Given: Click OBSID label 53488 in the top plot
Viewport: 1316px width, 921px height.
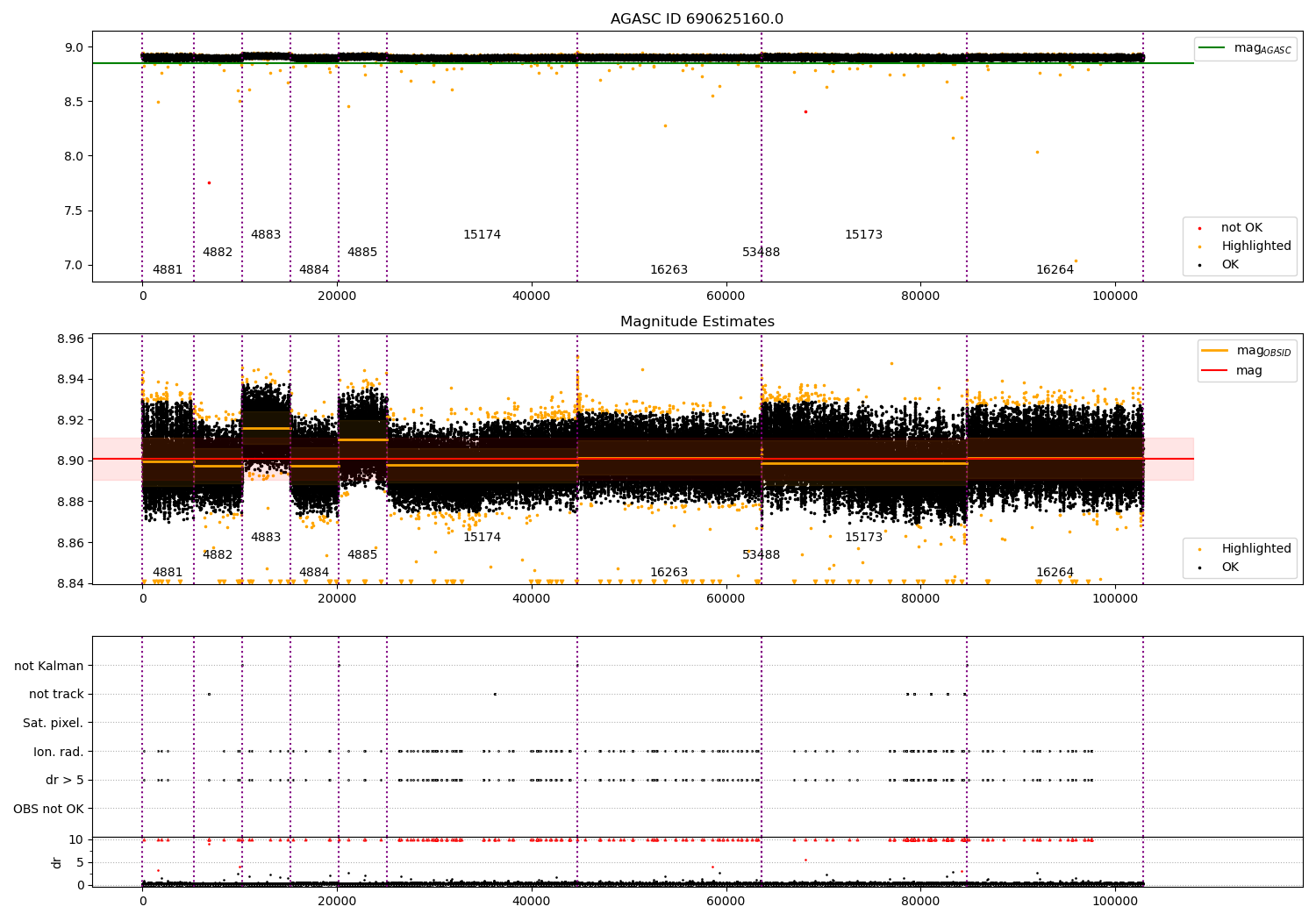Looking at the screenshot, I should point(762,253).
